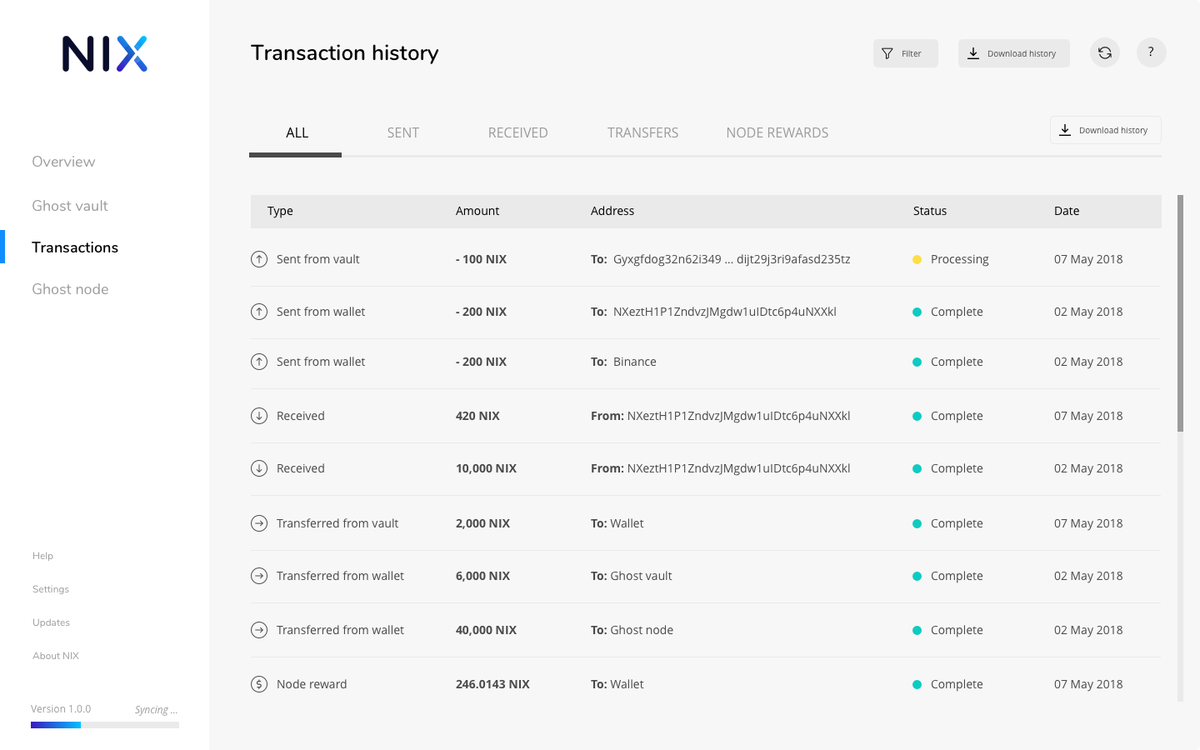Switch to the ALL tab
1200x750 pixels.
click(296, 133)
